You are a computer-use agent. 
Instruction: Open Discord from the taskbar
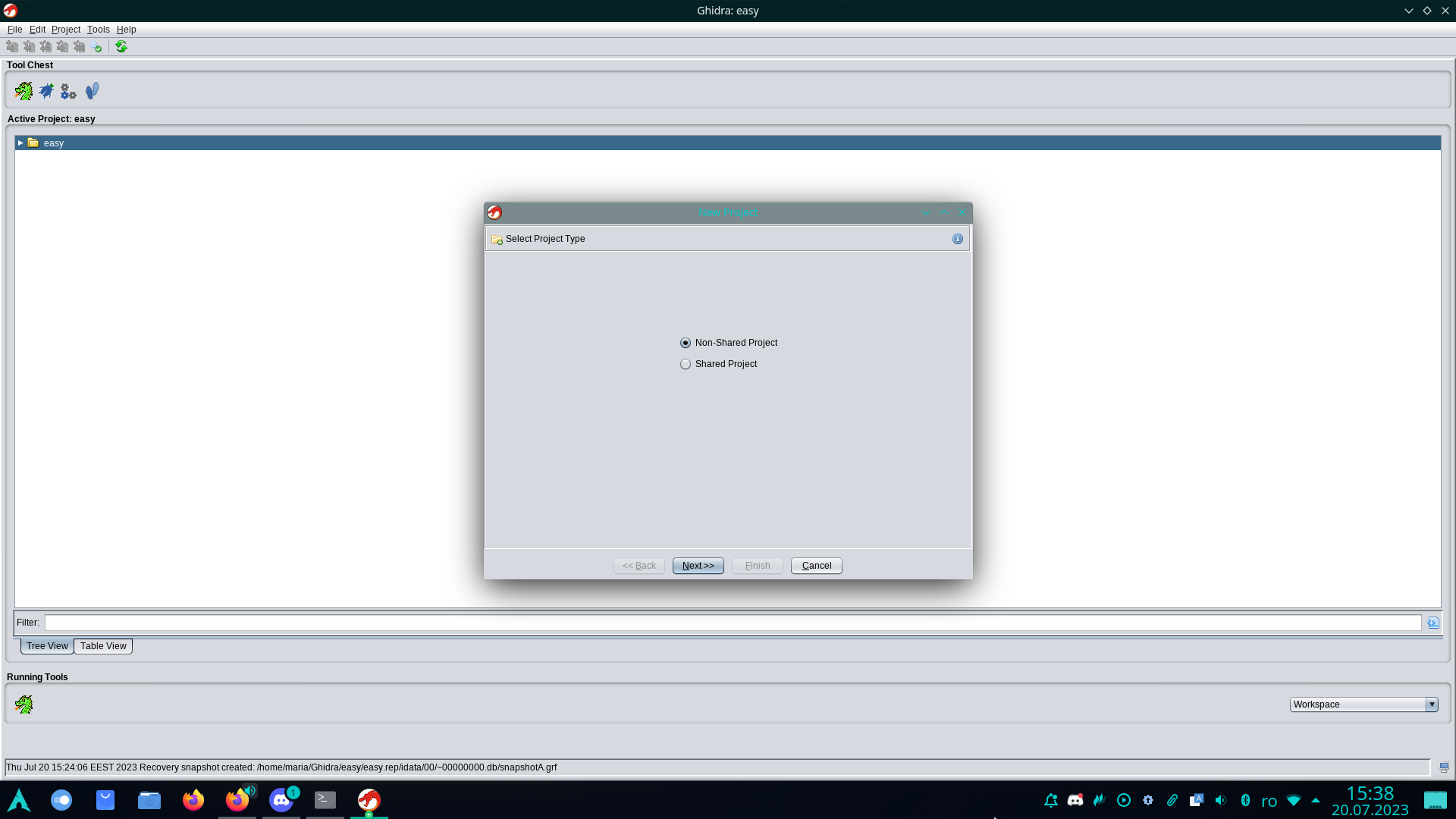pyautogui.click(x=281, y=800)
